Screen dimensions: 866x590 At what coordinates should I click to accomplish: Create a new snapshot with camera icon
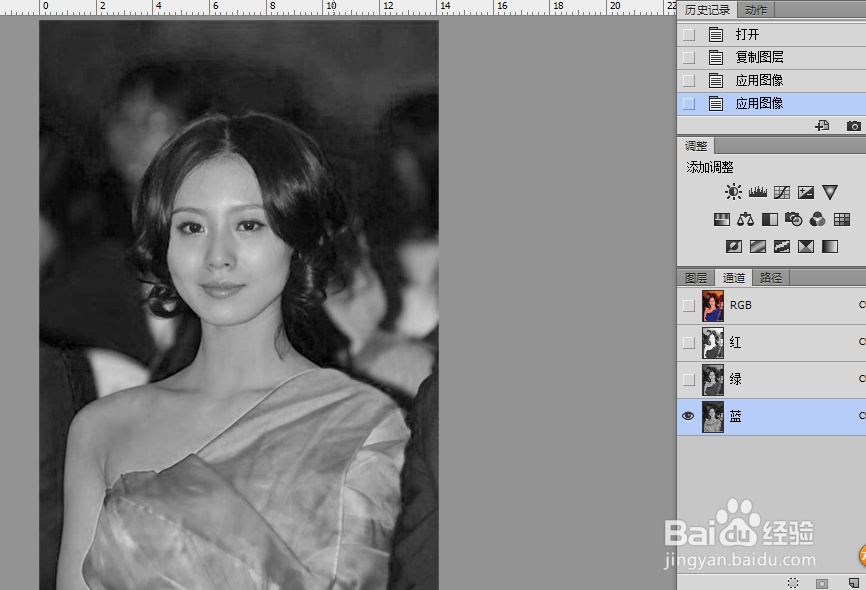(x=853, y=126)
